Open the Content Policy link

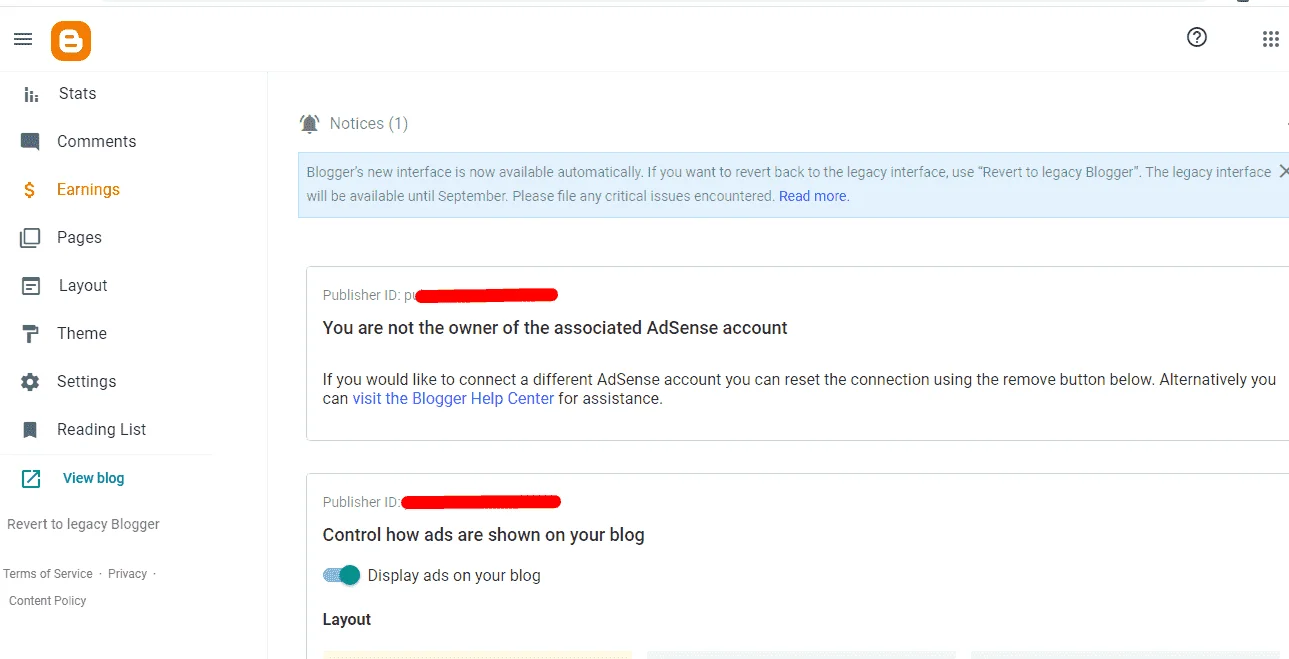(x=48, y=601)
